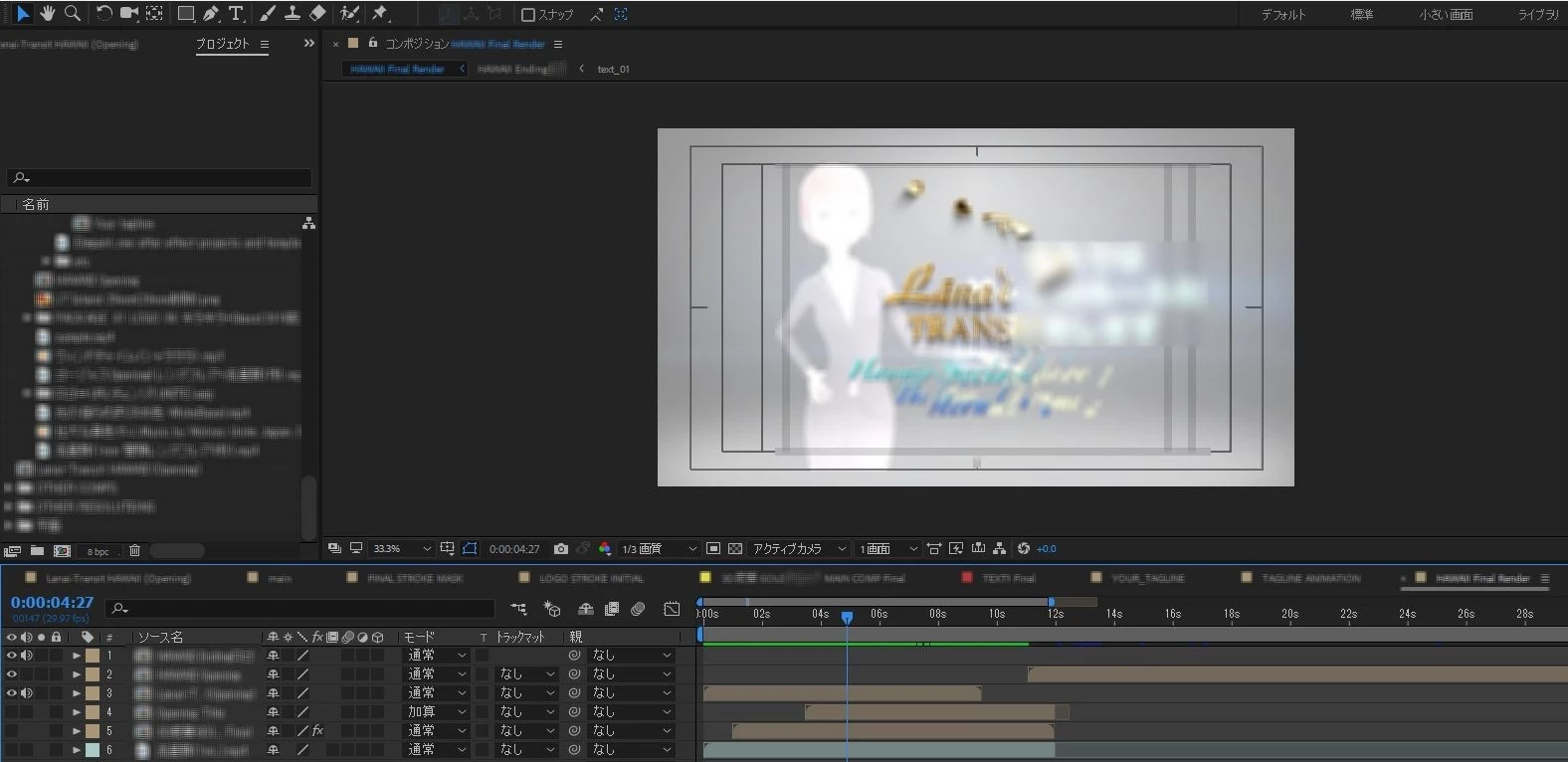Open the text_01 breadcrumb in composition viewer
The image size is (1568, 762).
613,69
